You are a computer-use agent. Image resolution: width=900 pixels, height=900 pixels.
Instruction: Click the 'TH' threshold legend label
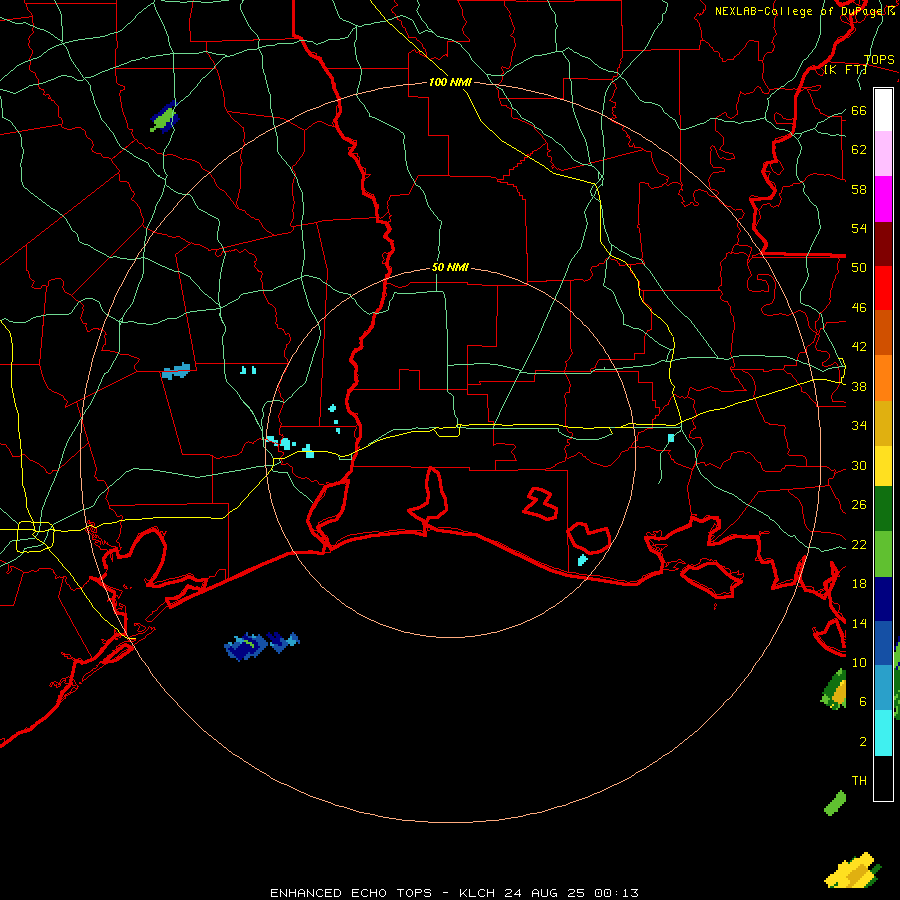(859, 781)
